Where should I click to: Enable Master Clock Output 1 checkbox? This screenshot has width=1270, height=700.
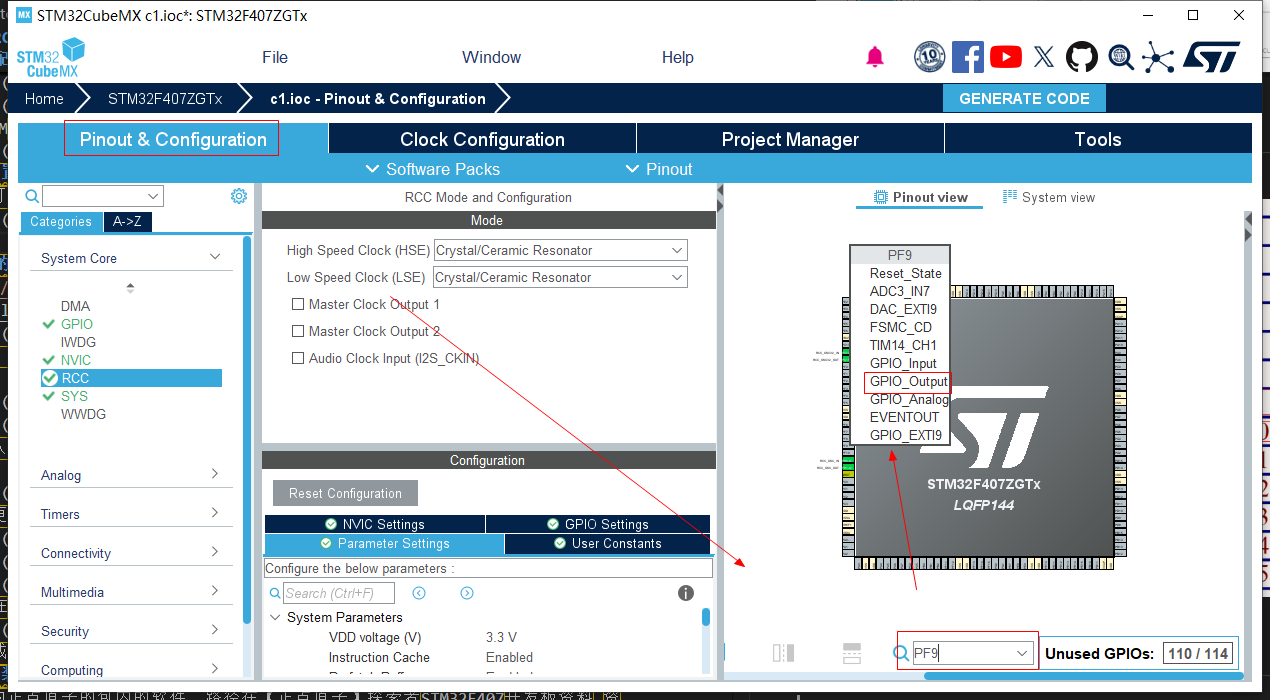[298, 304]
